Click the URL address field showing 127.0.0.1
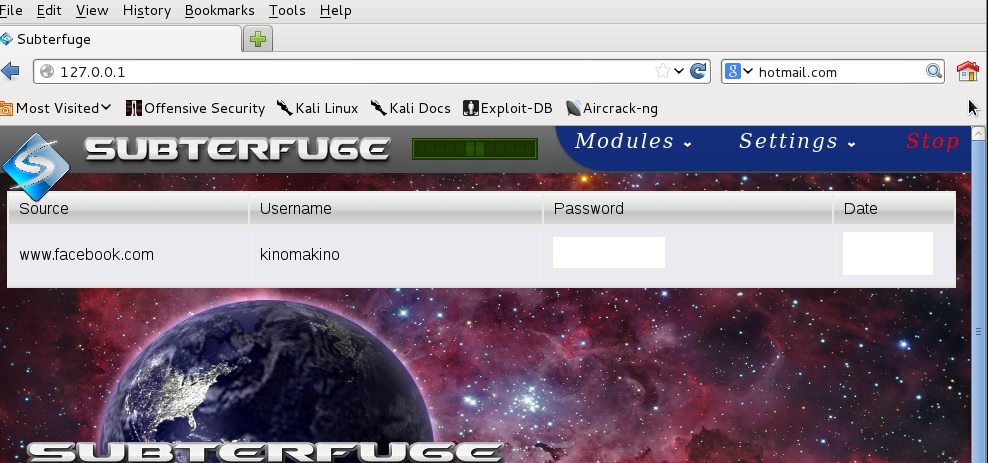This screenshot has height=463, width=988. coord(350,72)
